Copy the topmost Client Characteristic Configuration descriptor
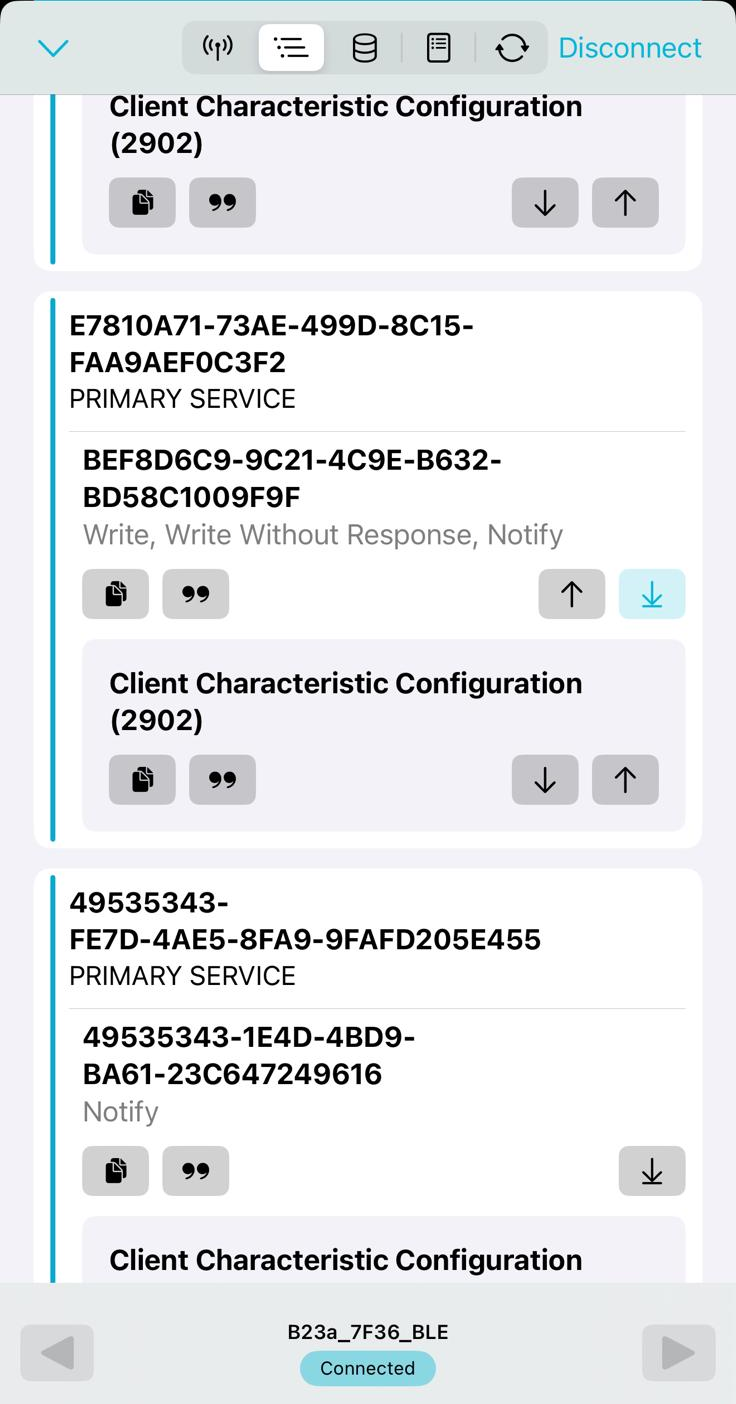Screen dimensions: 736x1404 click(143, 203)
